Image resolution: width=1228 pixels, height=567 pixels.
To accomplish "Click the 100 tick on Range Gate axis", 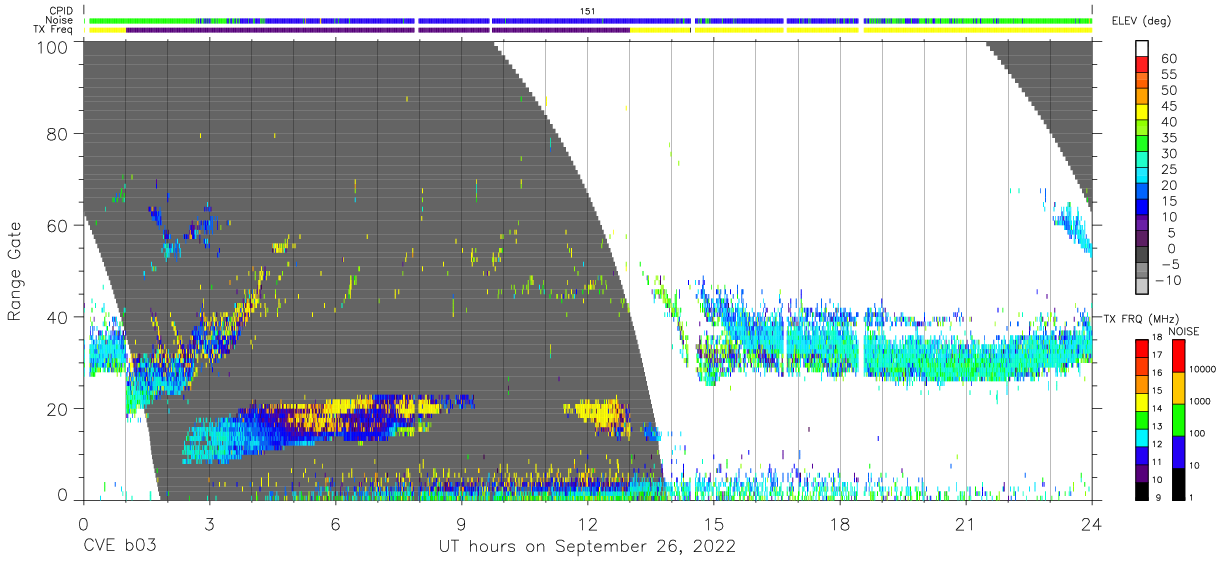I will point(53,46).
